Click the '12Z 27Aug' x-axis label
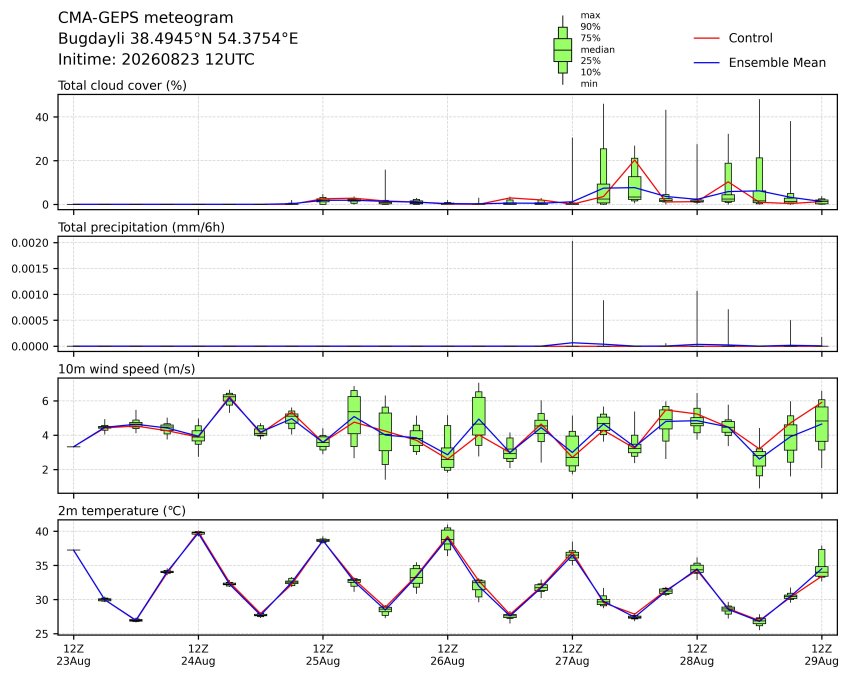Image resolution: width=850 pixels, height=678 pixels. coord(572,655)
